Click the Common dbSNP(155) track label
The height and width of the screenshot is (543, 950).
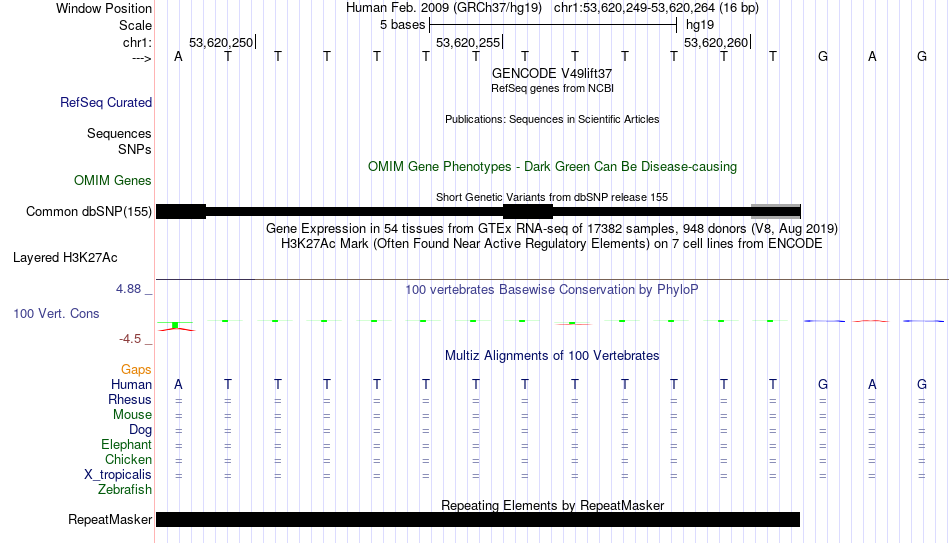pyautogui.click(x=89, y=212)
